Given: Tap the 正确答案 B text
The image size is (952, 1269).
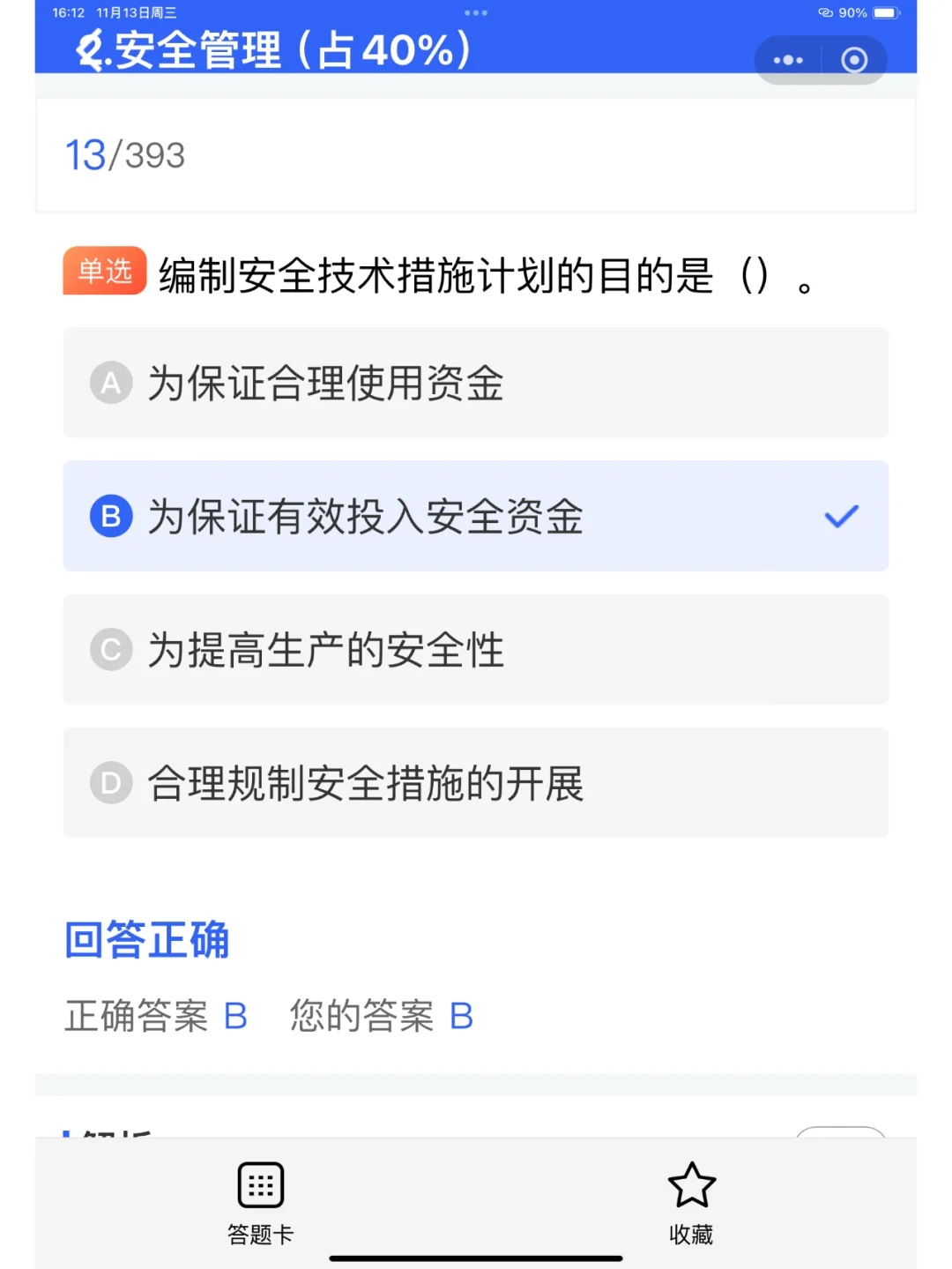Looking at the screenshot, I should coord(156,1016).
